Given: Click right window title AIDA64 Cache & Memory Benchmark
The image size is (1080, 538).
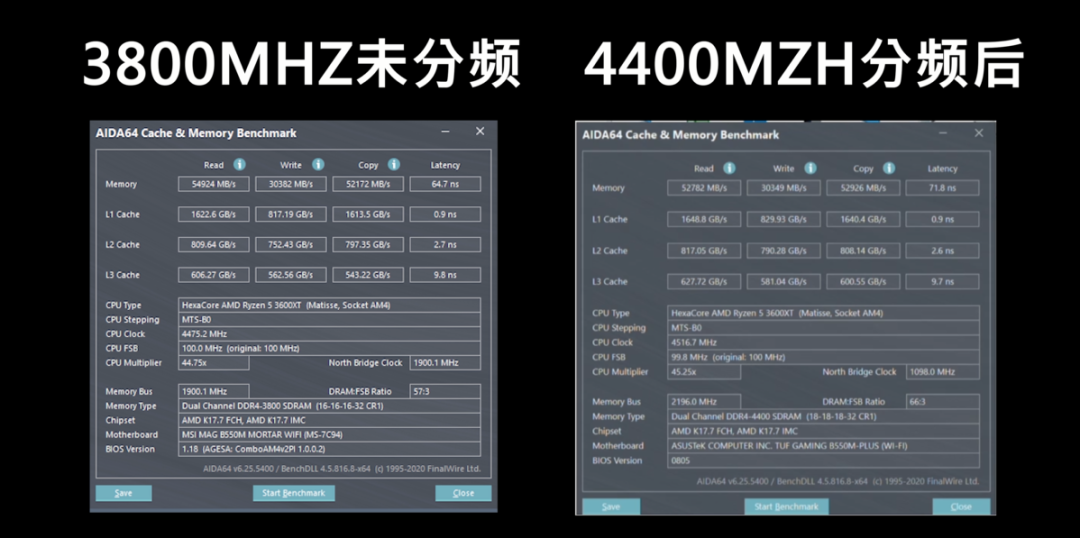Looking at the screenshot, I should click(x=681, y=134).
